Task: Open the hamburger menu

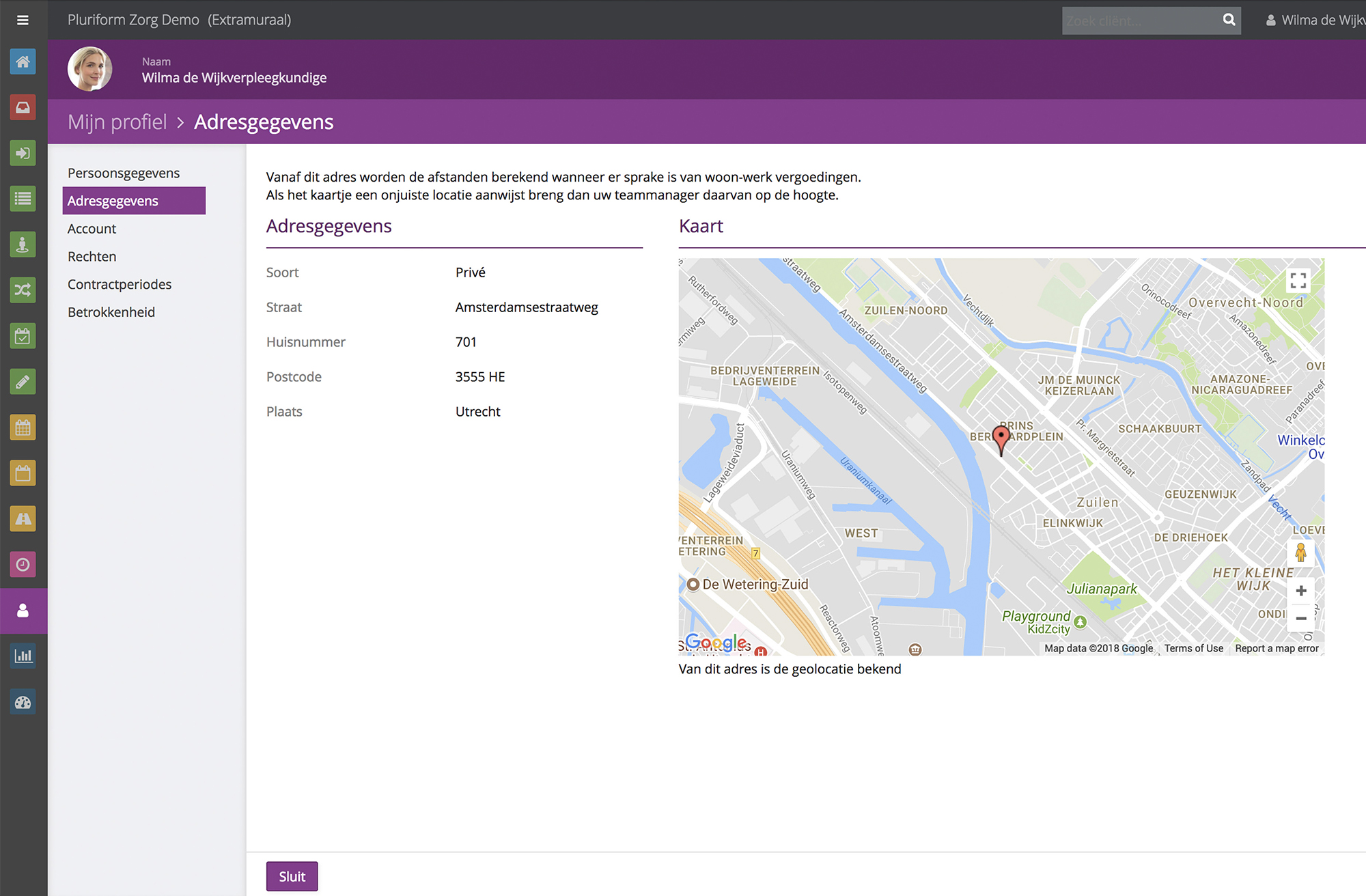Action: click(x=23, y=20)
